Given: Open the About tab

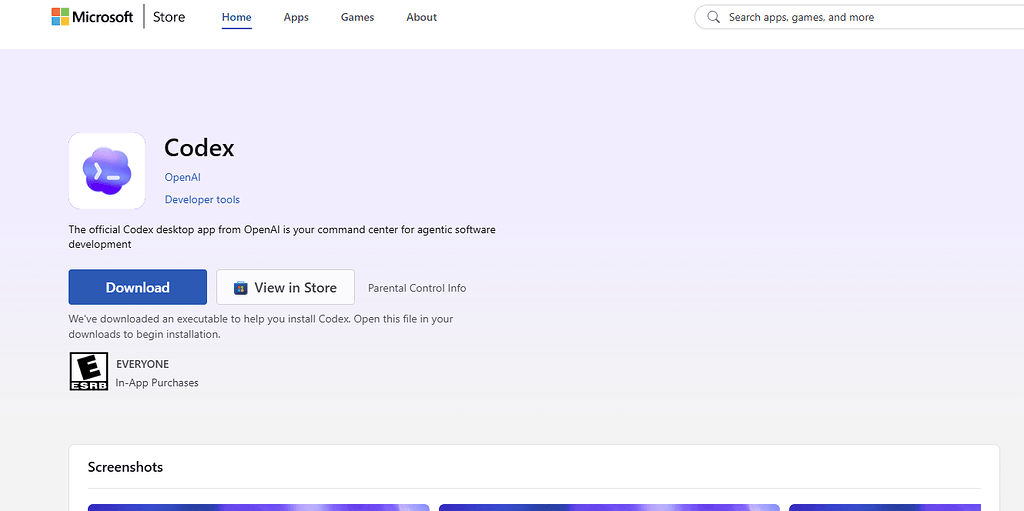Looking at the screenshot, I should [x=421, y=17].
